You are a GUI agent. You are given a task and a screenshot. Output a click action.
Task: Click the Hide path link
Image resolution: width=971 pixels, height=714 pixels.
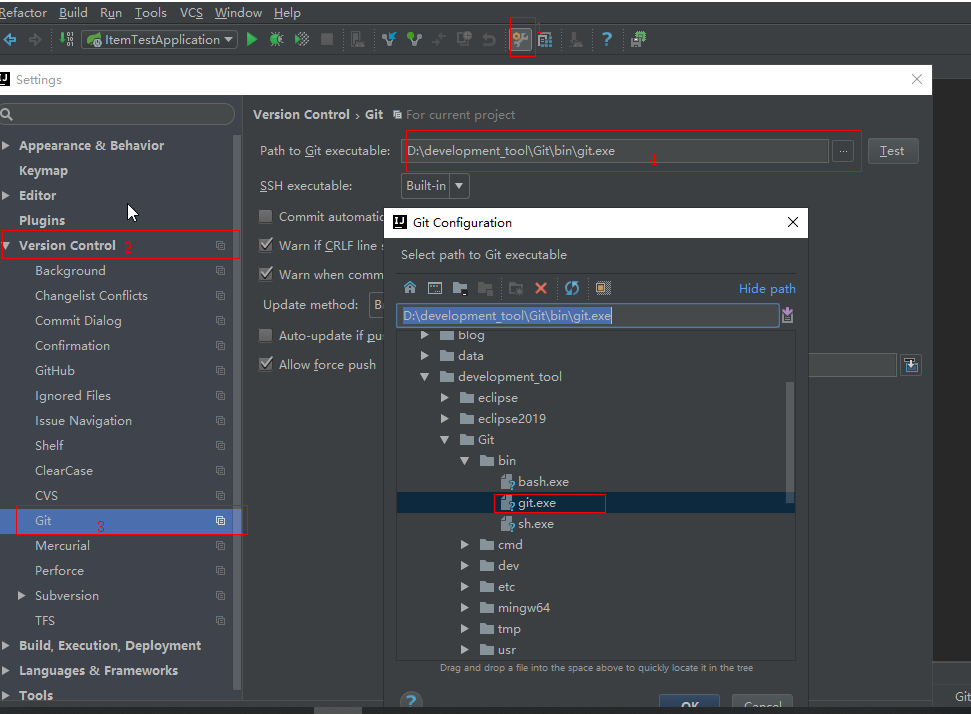click(x=767, y=289)
